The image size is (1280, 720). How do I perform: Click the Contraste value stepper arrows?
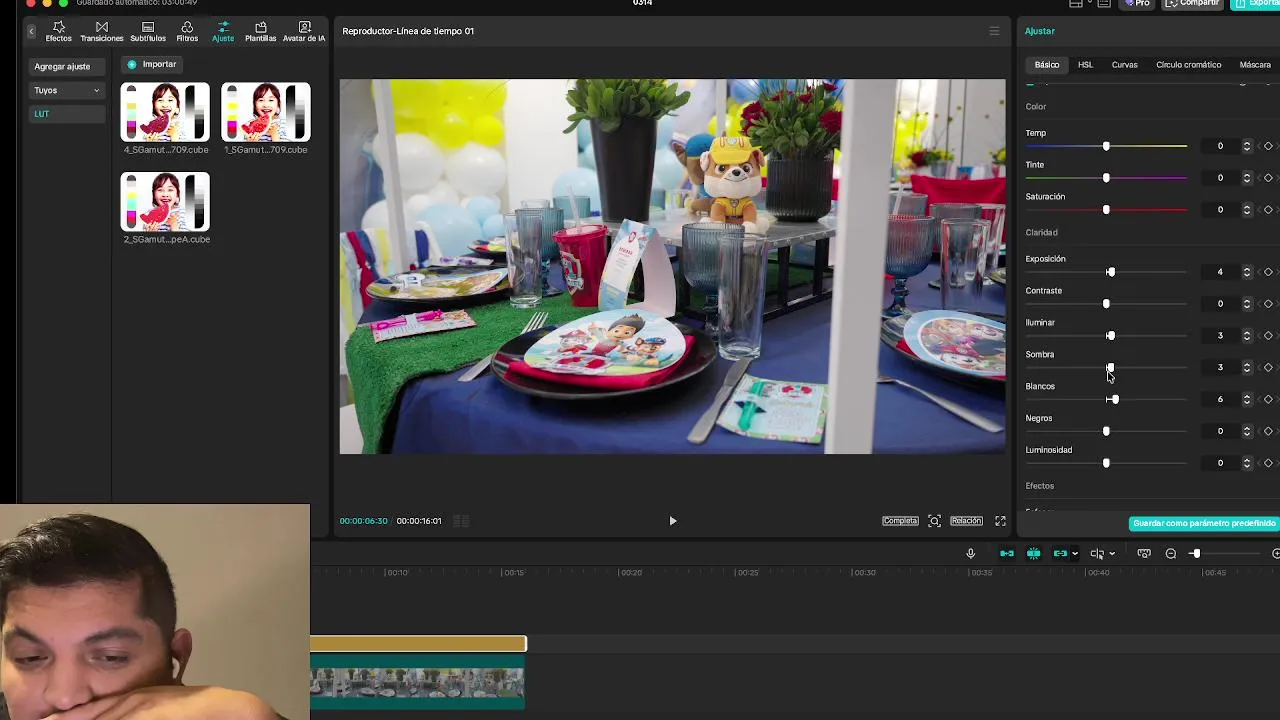(x=1247, y=304)
